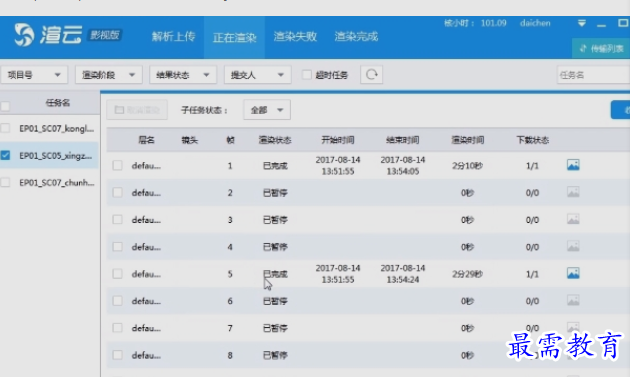The height and width of the screenshot is (377, 630).
Task: Check the frame 5 row checkbox
Action: click(x=117, y=274)
